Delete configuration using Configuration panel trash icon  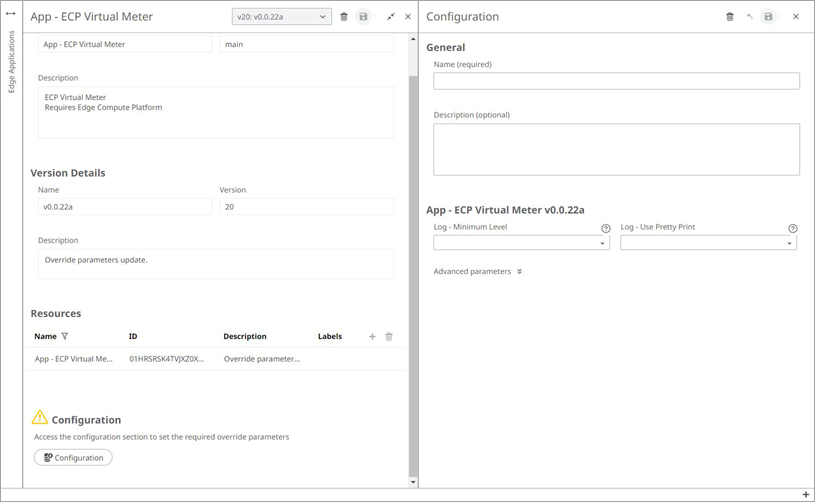coord(730,17)
